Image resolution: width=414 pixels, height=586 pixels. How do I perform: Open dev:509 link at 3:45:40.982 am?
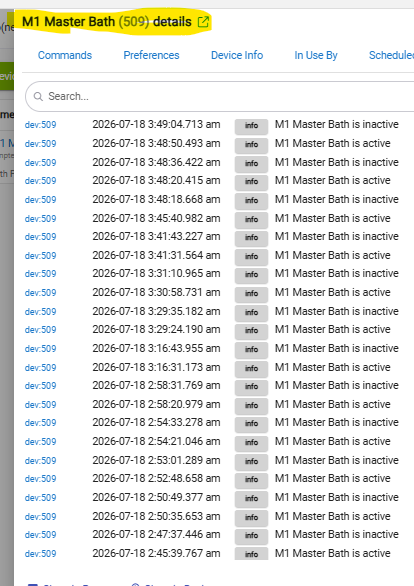tap(40, 218)
